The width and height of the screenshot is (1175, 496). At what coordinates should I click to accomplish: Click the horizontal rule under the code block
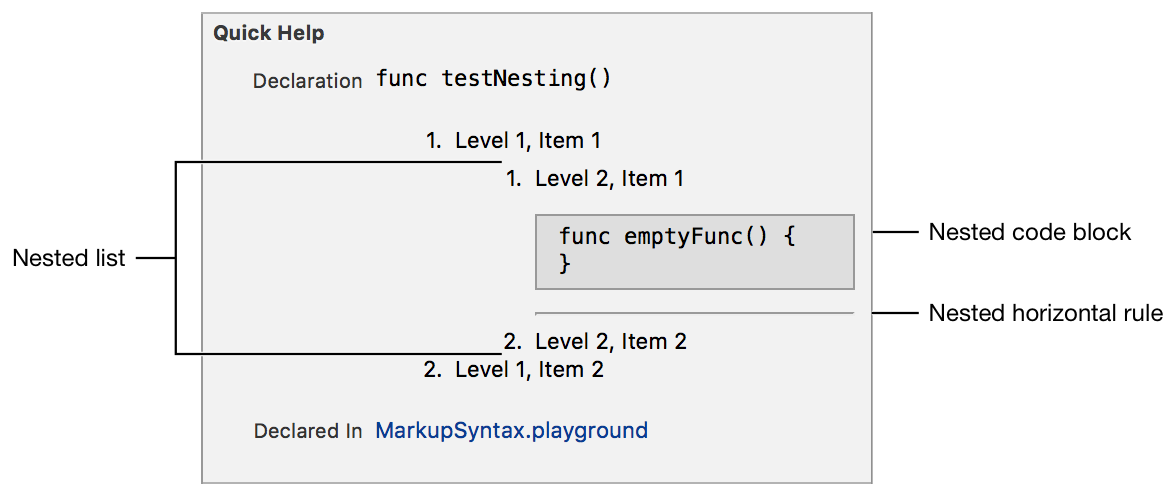click(694, 314)
